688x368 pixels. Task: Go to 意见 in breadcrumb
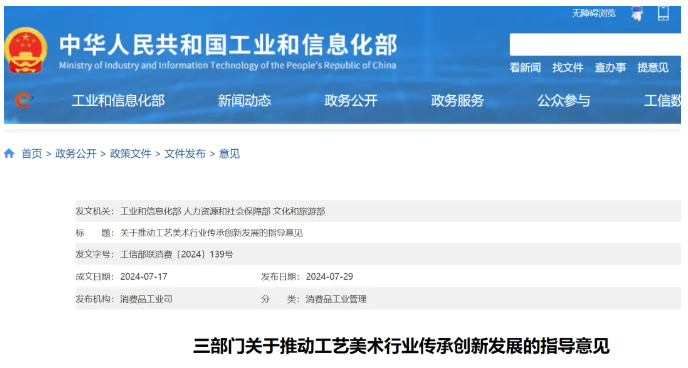pos(229,154)
